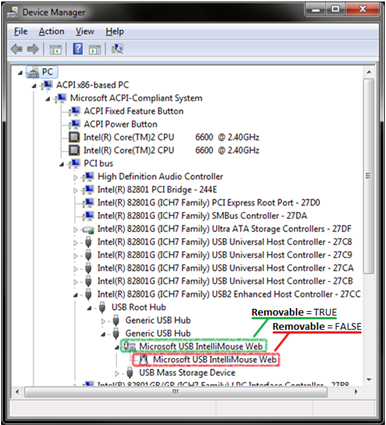Viewport: 386px width, 425px height.
Task: Click USB plug icon for controller 27C9
Action: point(88,255)
